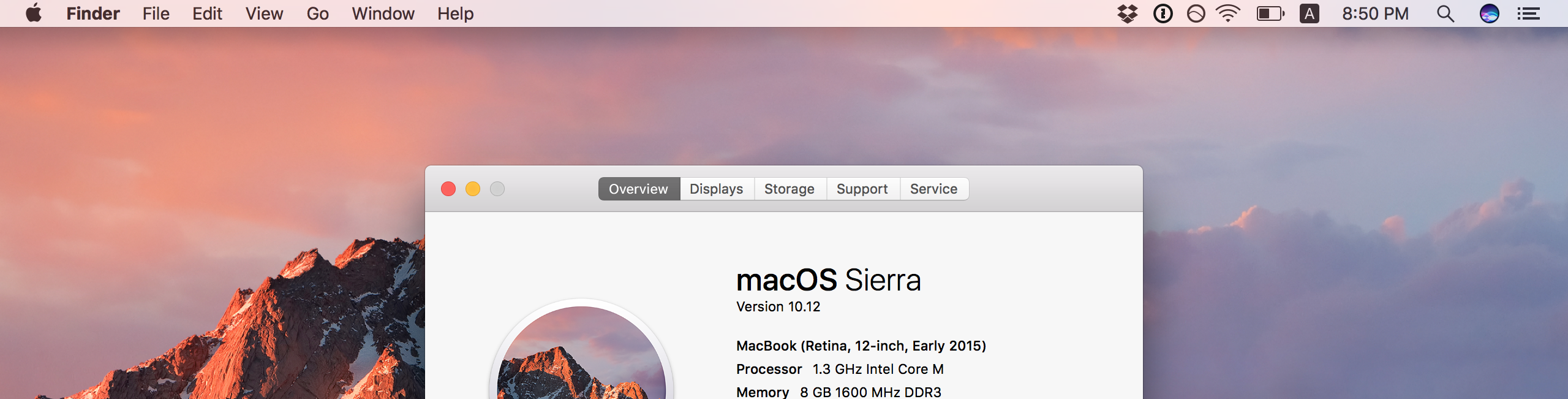
Task: Click the Dropbox menu bar icon
Action: tap(1127, 13)
